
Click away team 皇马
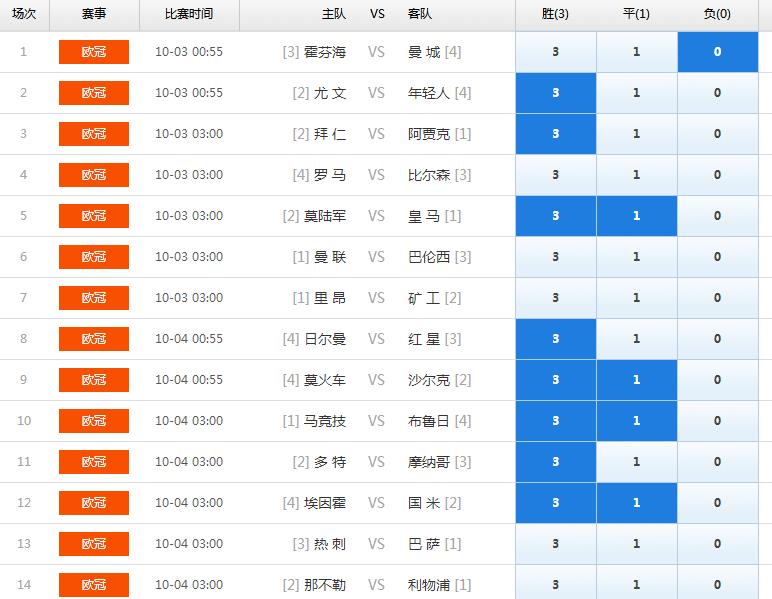[424, 216]
